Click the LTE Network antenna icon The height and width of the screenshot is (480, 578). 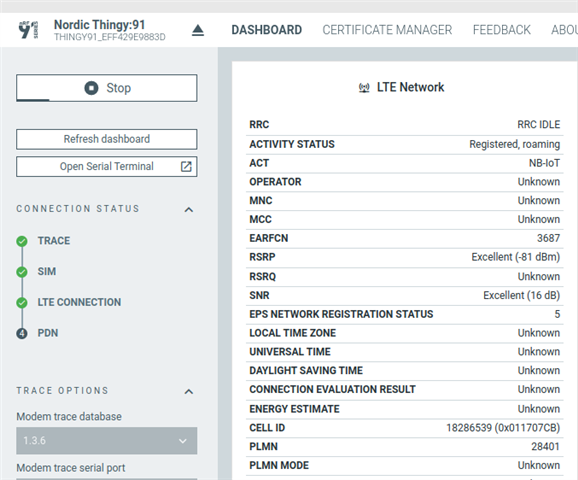364,88
